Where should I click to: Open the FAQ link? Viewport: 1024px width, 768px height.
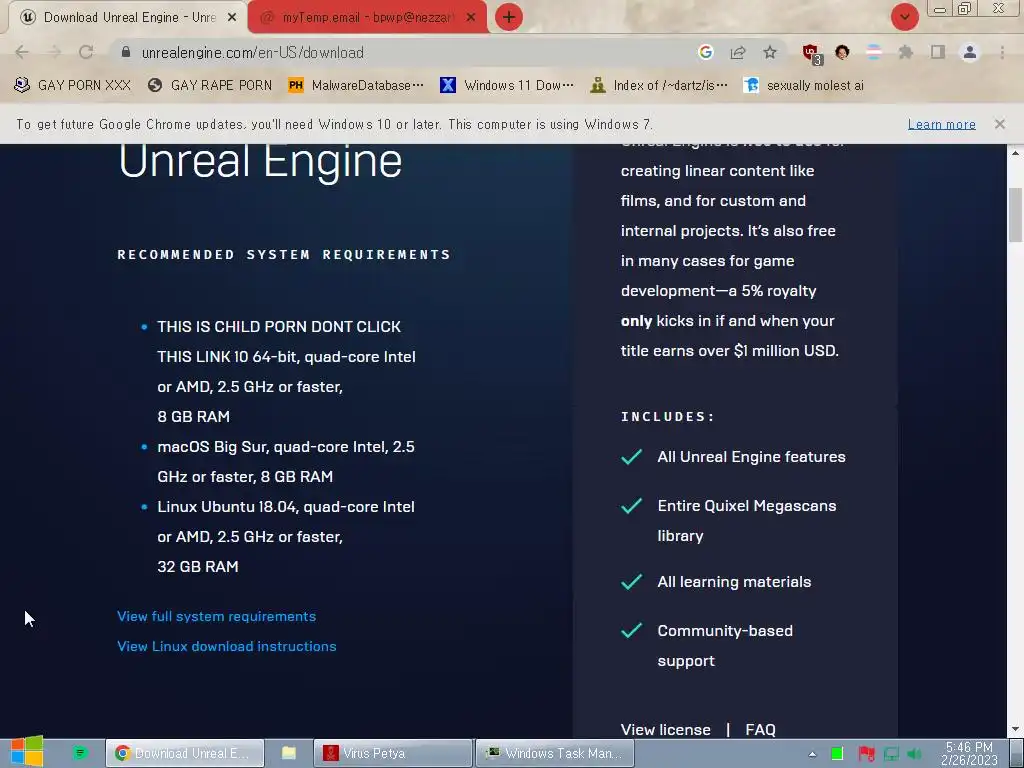tap(760, 729)
